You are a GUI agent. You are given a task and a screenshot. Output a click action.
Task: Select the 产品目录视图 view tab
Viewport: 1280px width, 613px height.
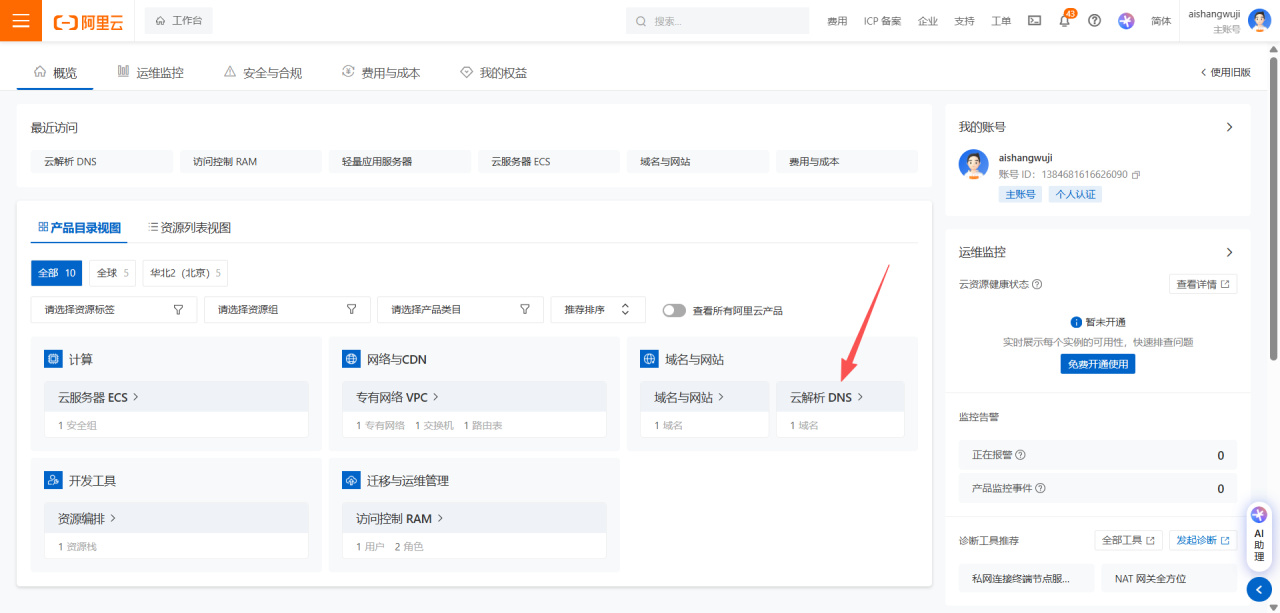click(x=79, y=227)
